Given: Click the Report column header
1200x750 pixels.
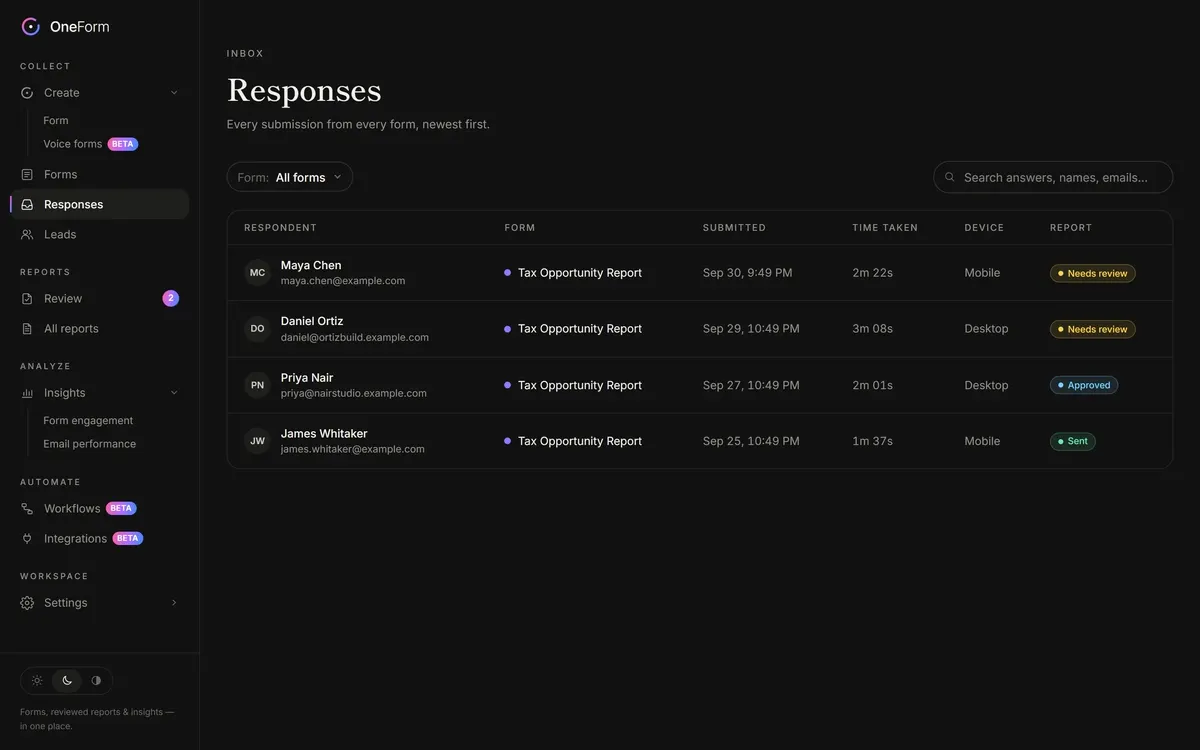Looking at the screenshot, I should (1071, 228).
